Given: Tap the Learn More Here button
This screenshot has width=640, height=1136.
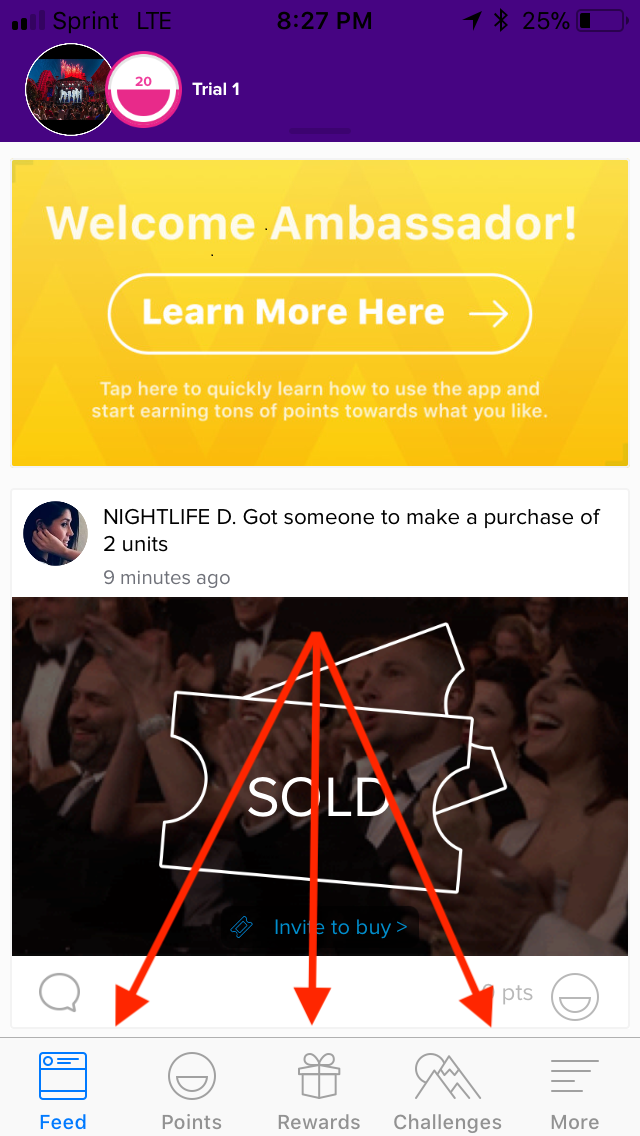Looking at the screenshot, I should coord(320,313).
